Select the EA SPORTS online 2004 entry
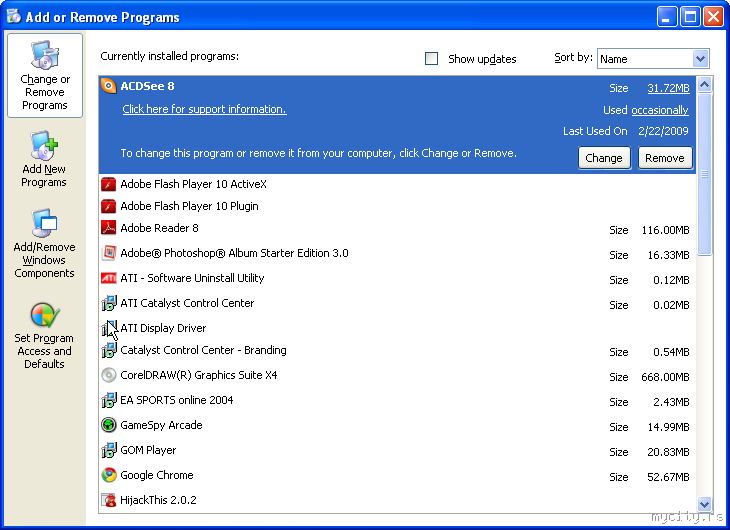Screen dimensions: 730x530 pyautogui.click(x=177, y=400)
